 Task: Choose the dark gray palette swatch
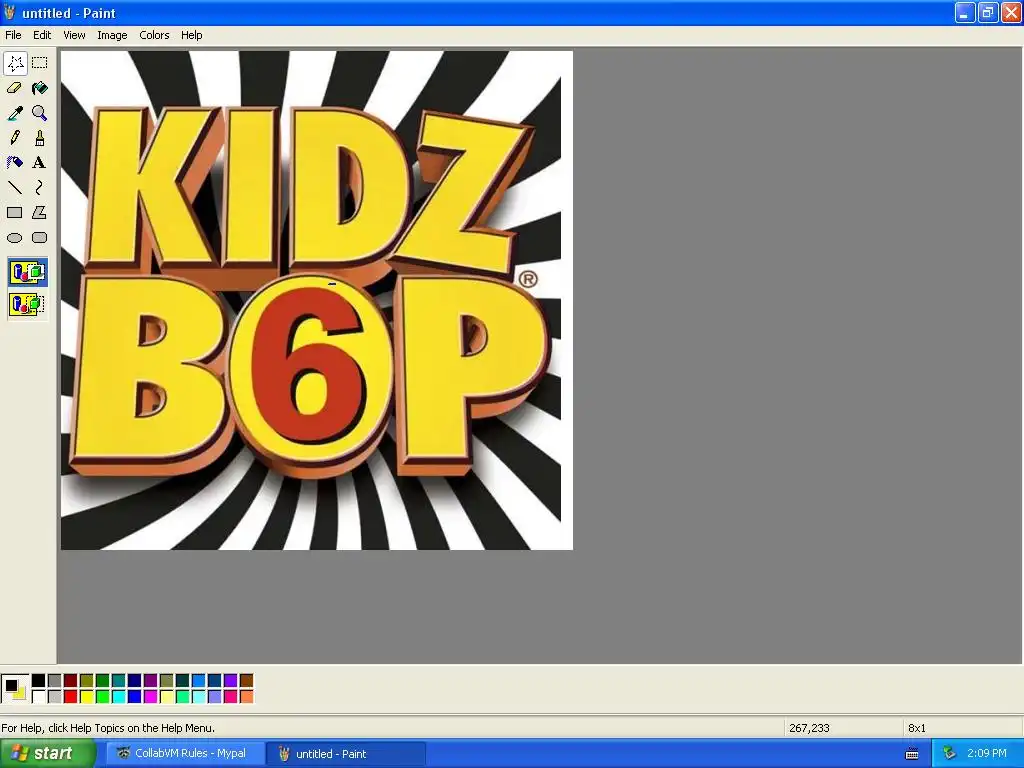[x=55, y=680]
